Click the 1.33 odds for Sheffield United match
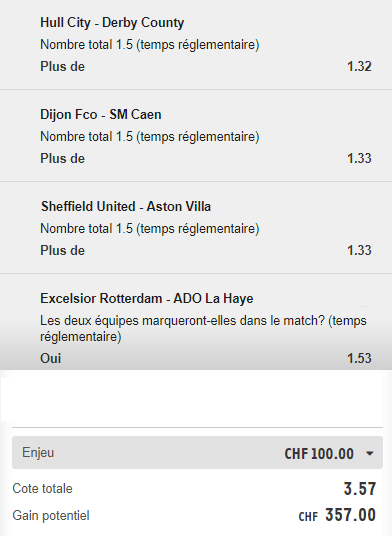This screenshot has height=536, width=392. tap(359, 250)
